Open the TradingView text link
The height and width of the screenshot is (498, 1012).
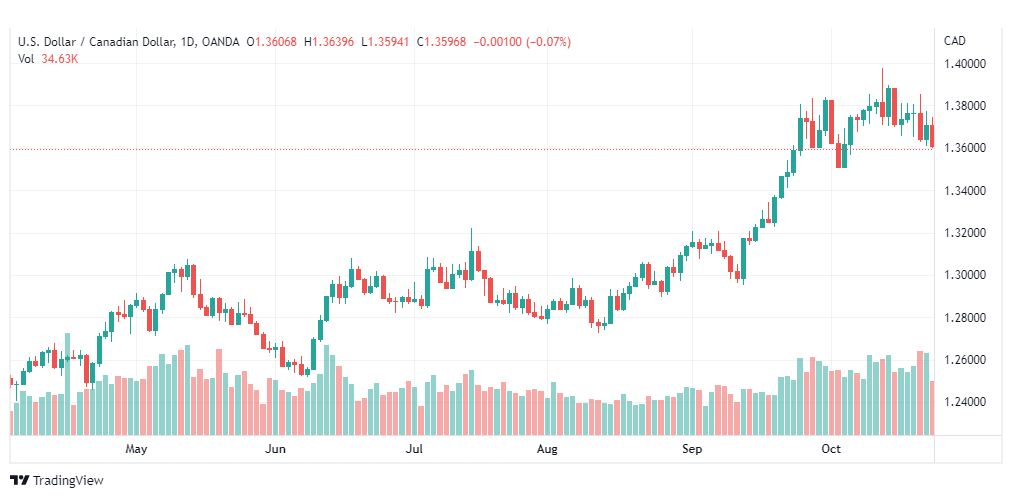68,481
